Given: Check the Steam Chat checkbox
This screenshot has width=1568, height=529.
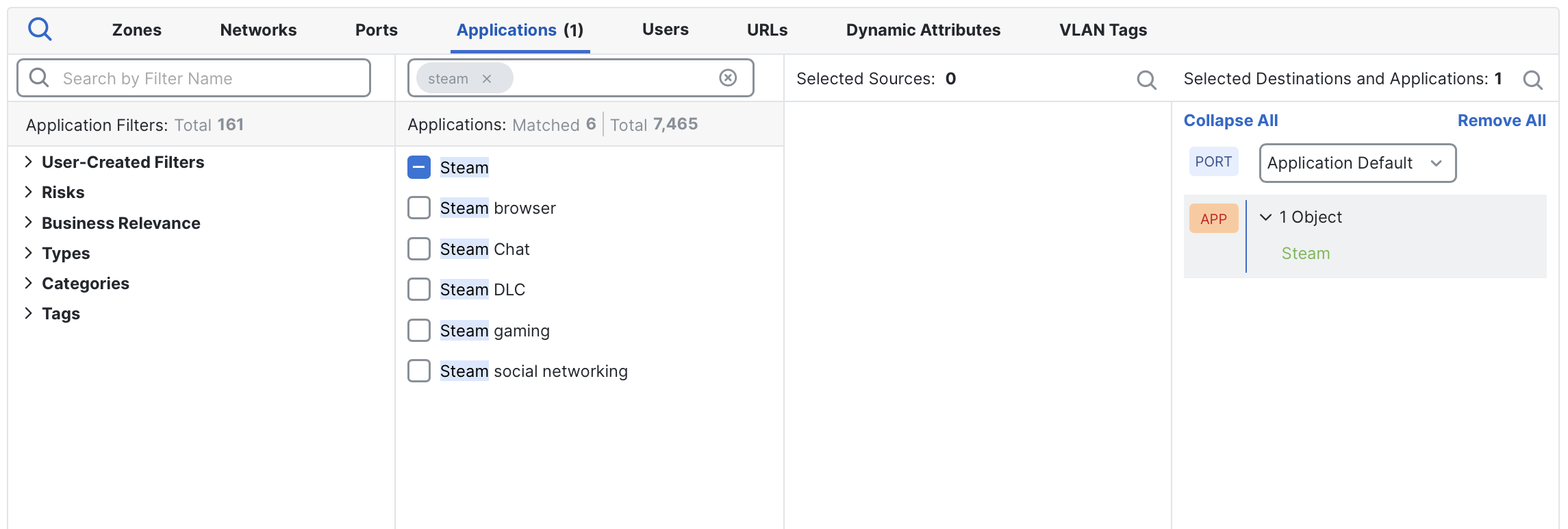Looking at the screenshot, I should (419, 249).
